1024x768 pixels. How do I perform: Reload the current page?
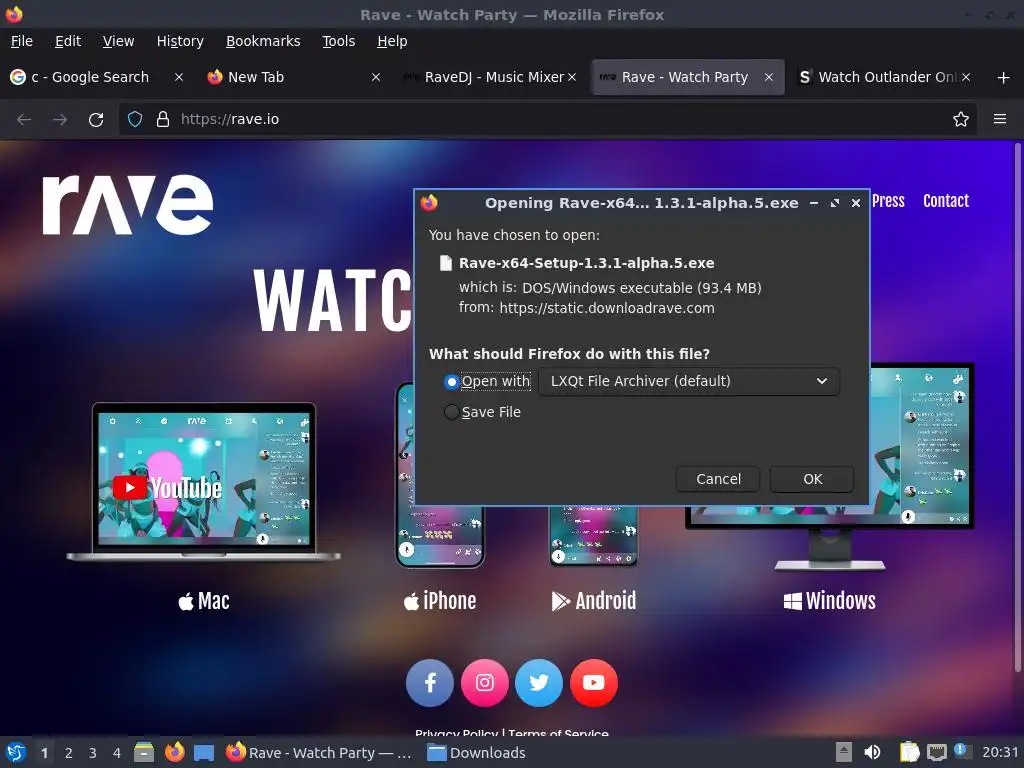point(96,120)
